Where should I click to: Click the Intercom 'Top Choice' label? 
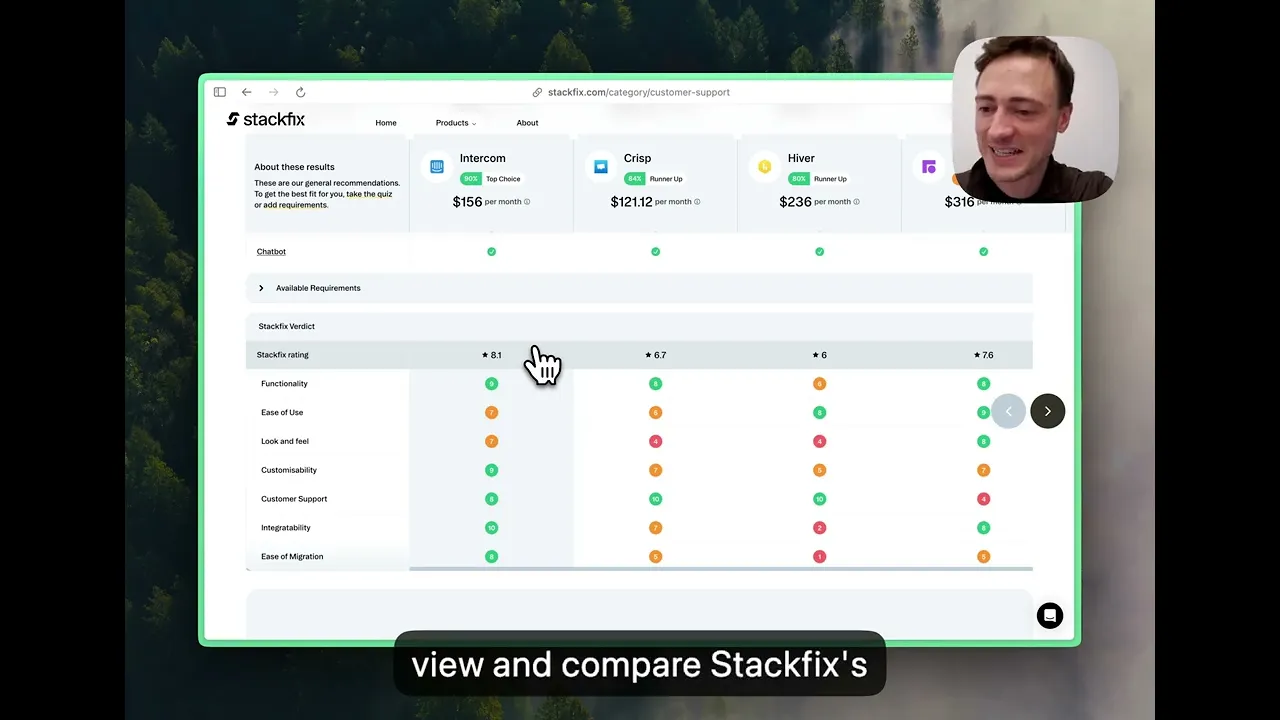[x=503, y=179]
